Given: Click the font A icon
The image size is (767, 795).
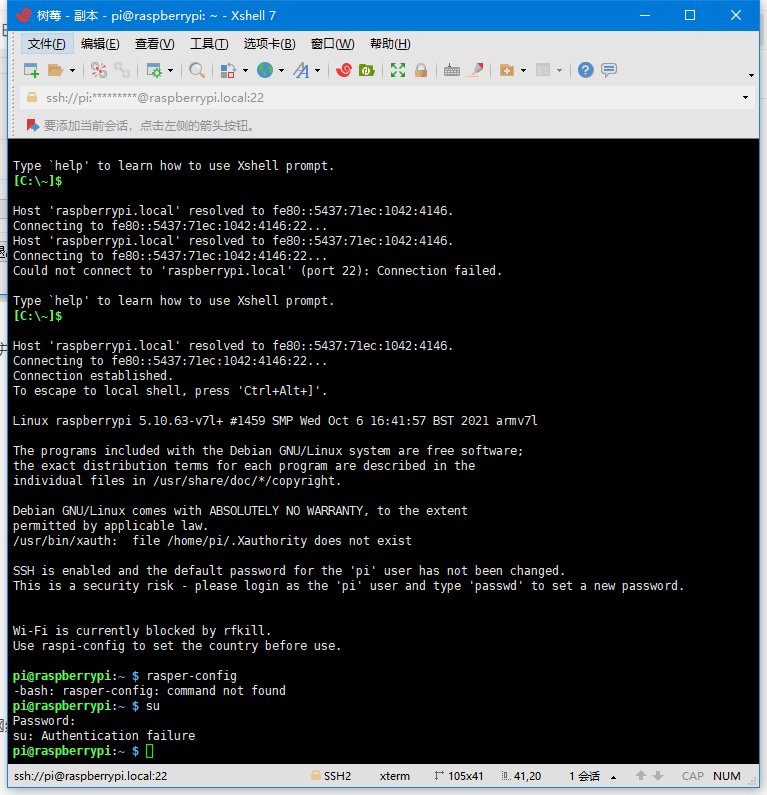Looking at the screenshot, I should coord(301,70).
